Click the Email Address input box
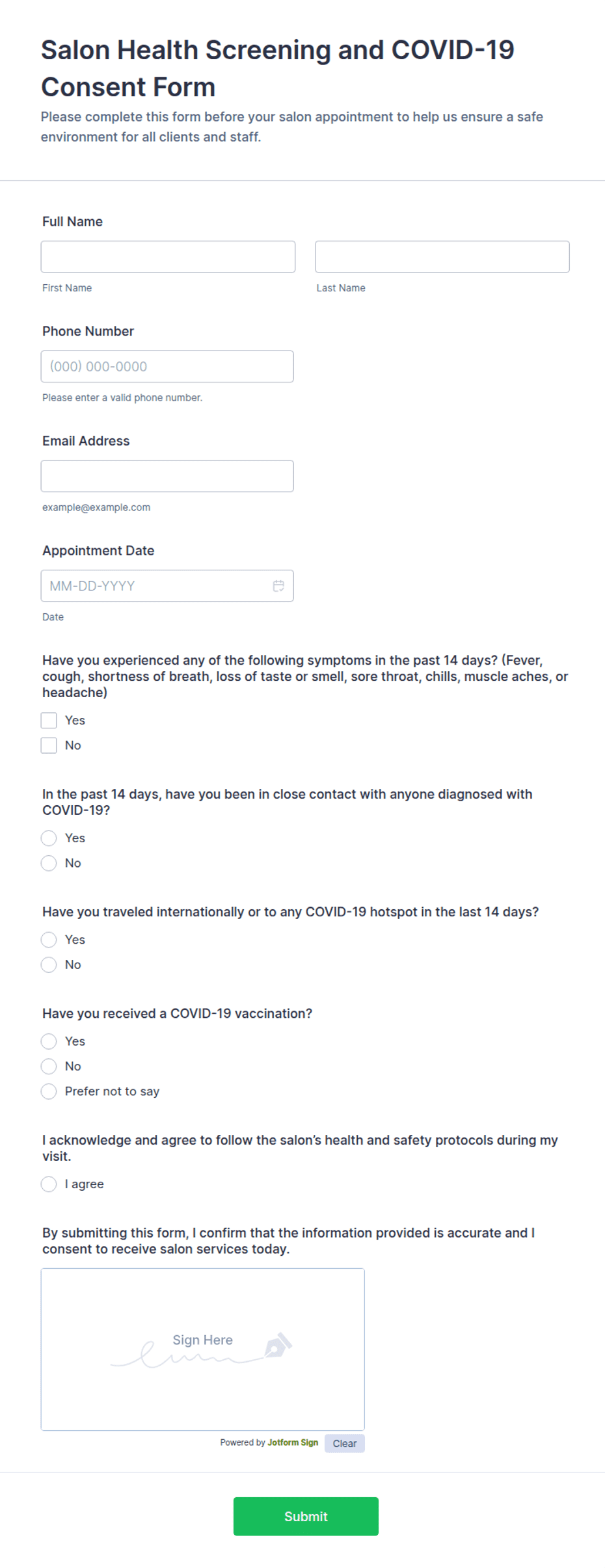The height and width of the screenshot is (1568, 605). tap(167, 476)
